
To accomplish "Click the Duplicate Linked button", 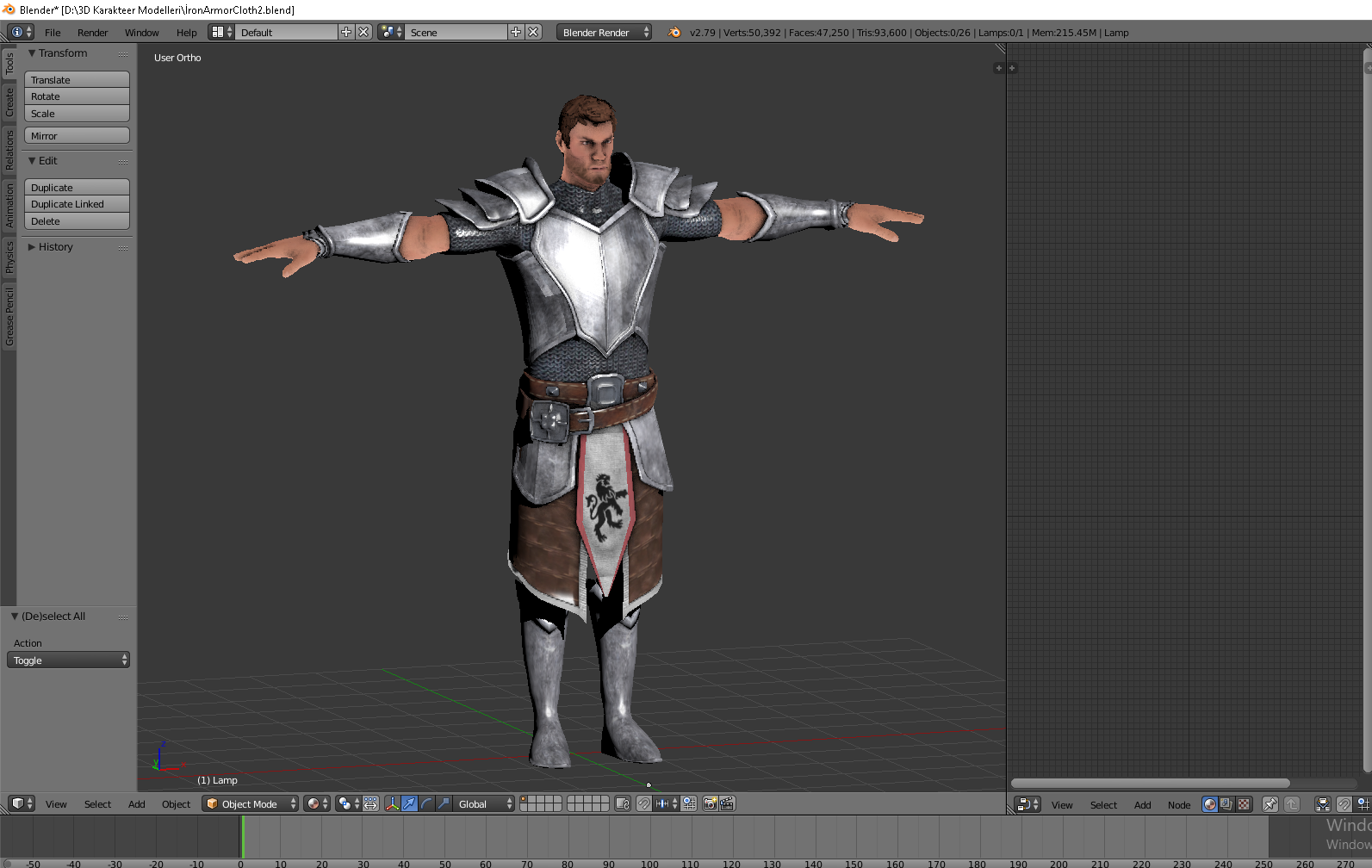I will [x=77, y=204].
